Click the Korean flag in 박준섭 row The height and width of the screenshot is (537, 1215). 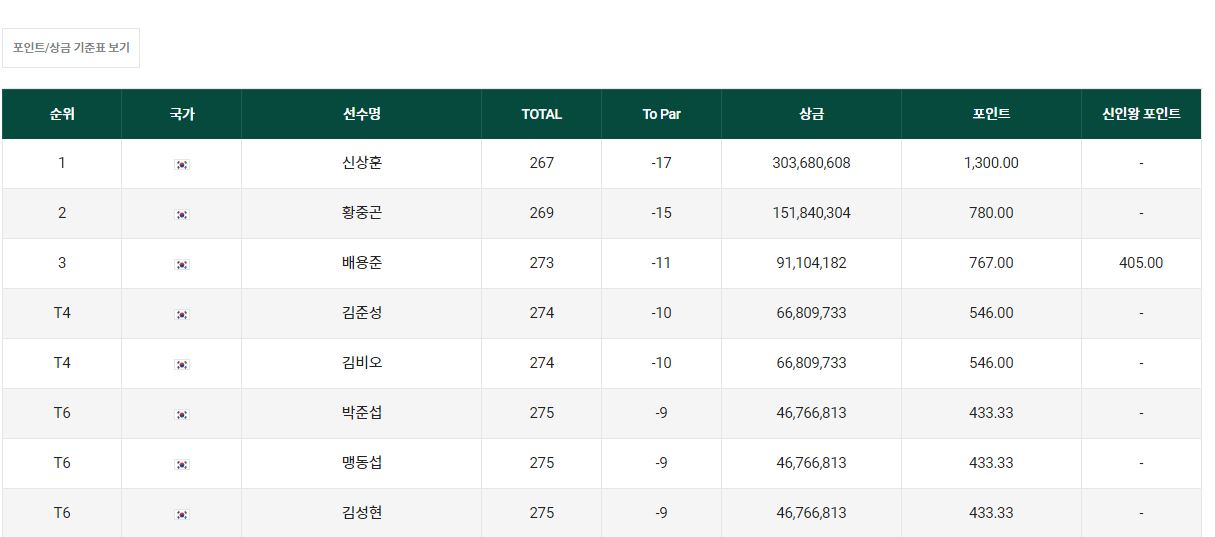pyautogui.click(x=182, y=414)
